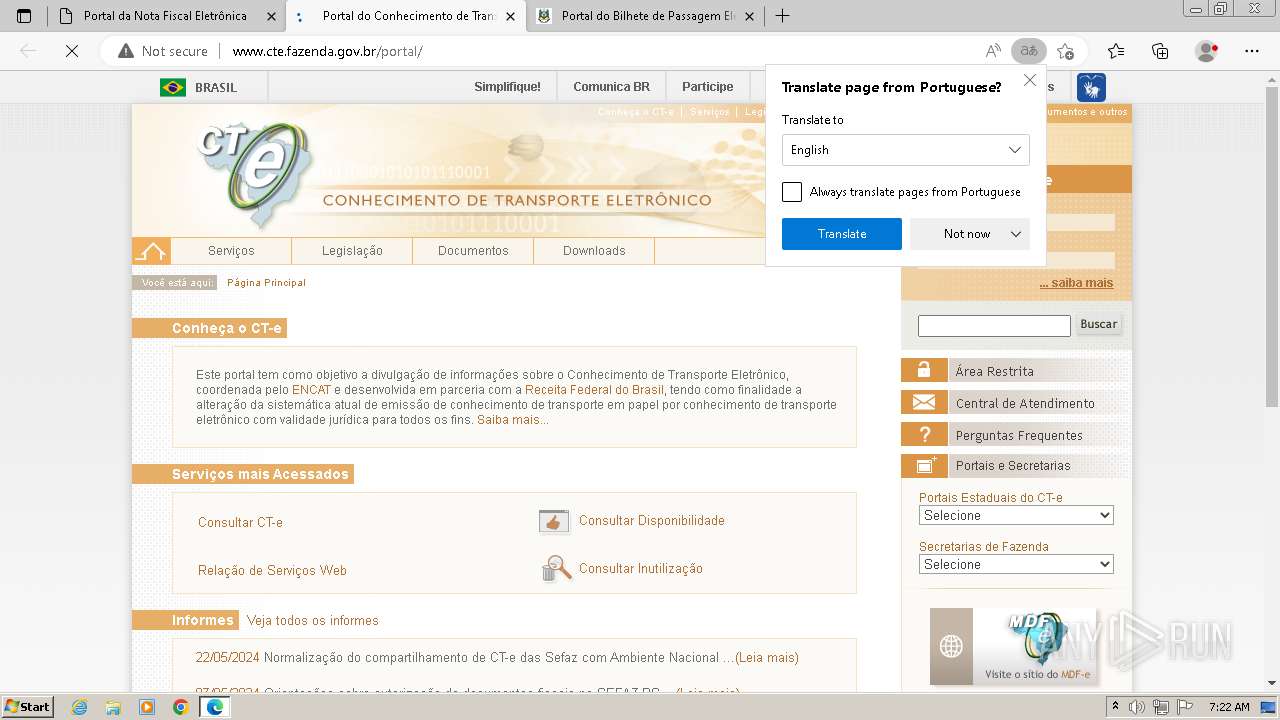Open the Legislação menu
The image size is (1280, 720).
(352, 251)
